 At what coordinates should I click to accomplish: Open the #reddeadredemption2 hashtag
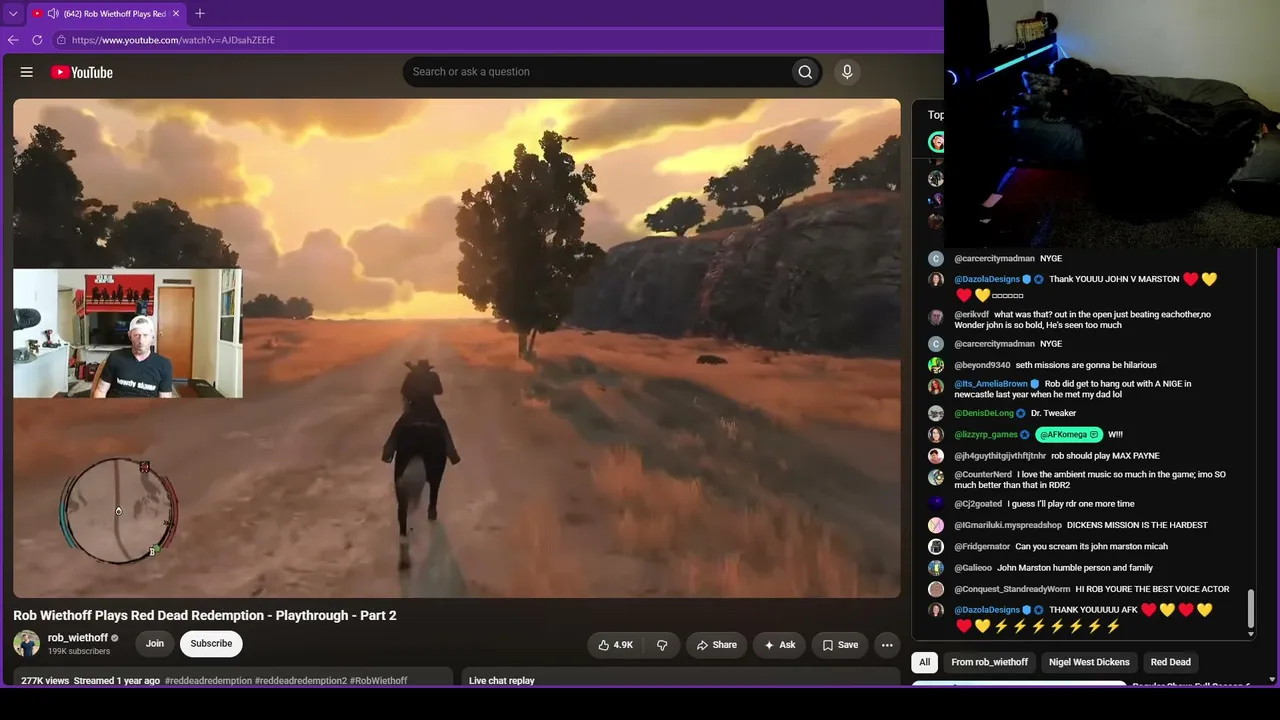pyautogui.click(x=301, y=681)
